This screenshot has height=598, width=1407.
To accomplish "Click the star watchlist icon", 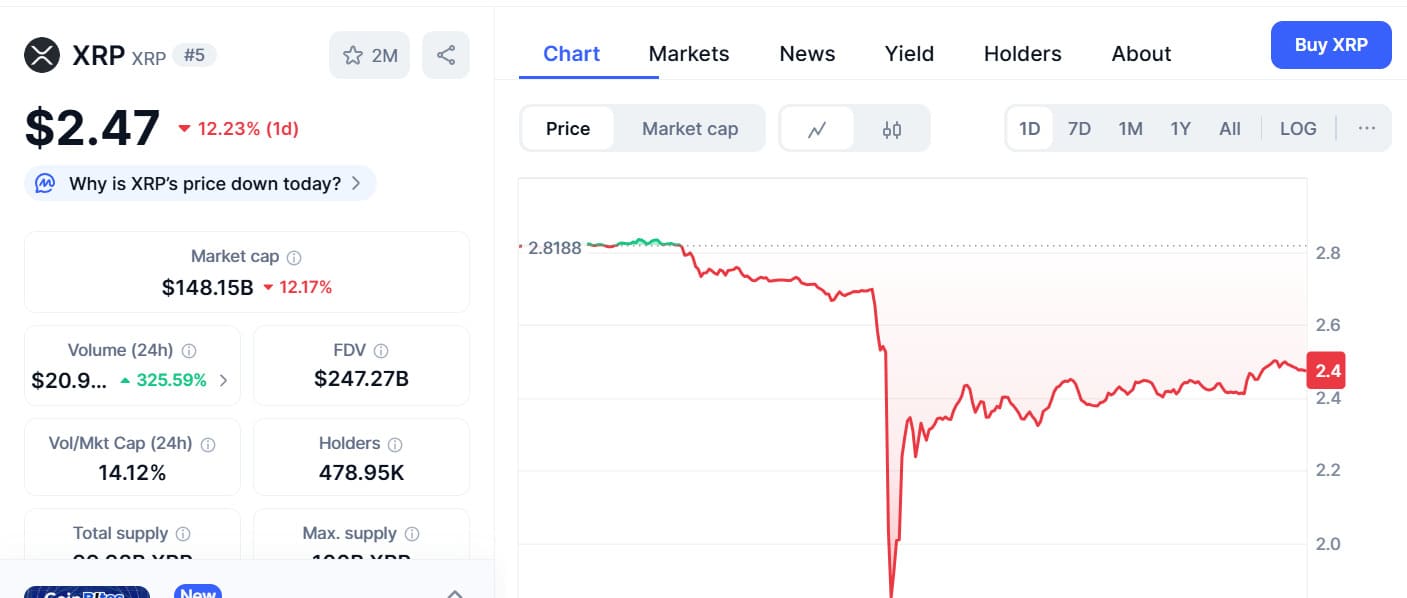I will coord(353,56).
